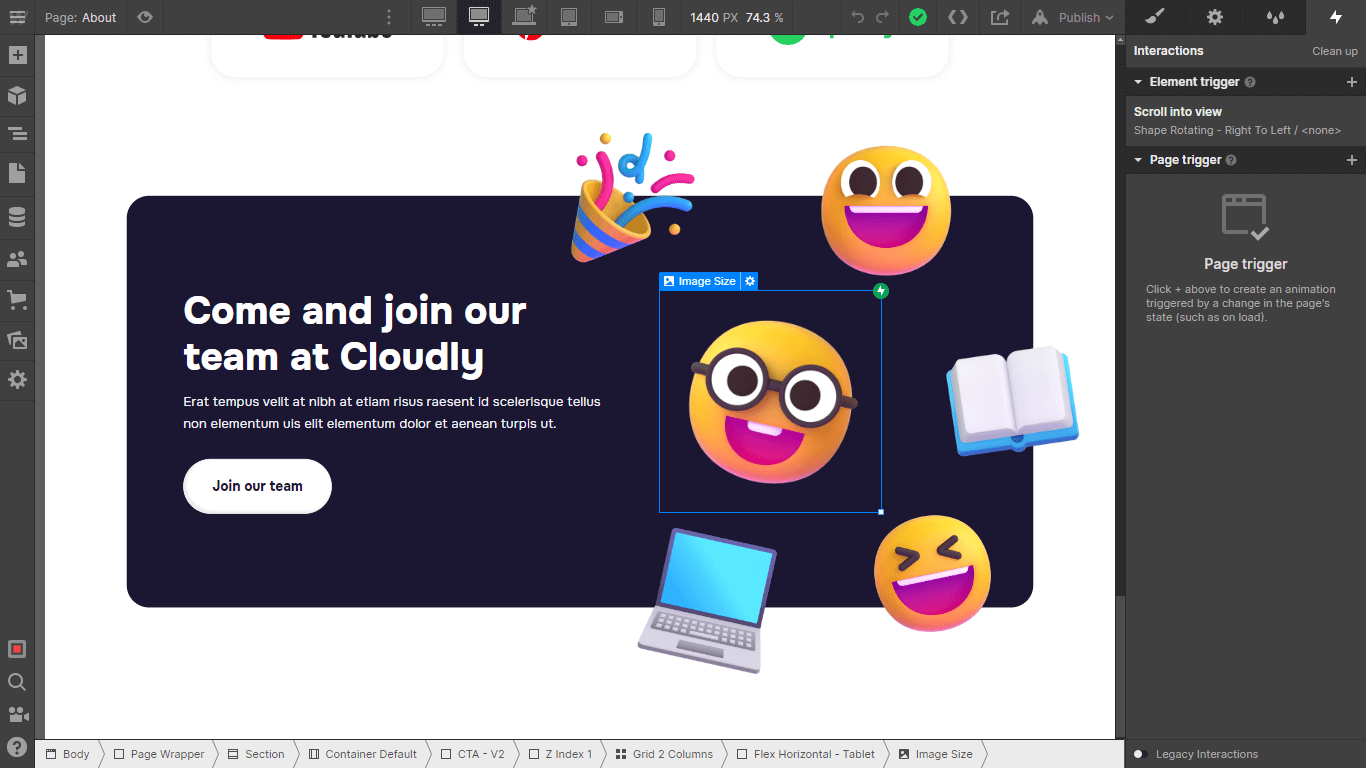Open the Help question mark
1366x768 pixels.
pos(17,746)
